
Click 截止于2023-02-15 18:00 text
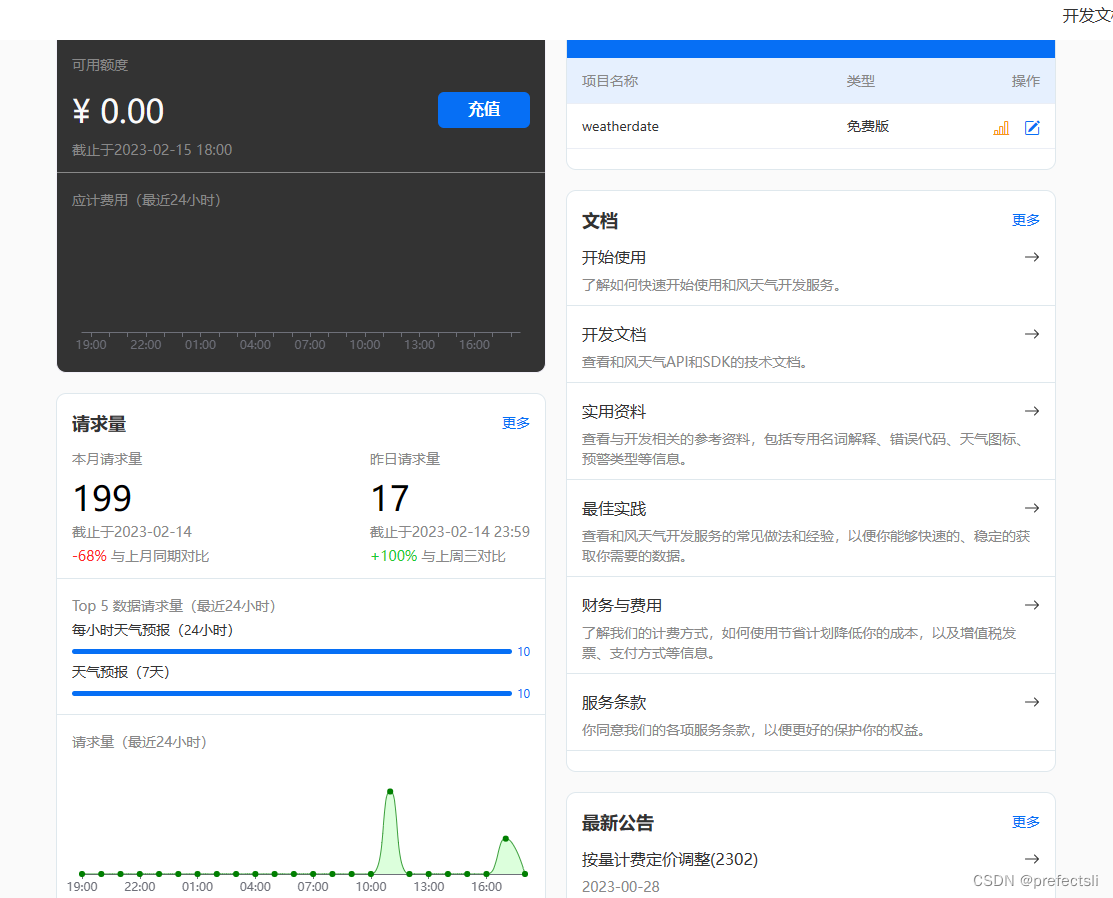click(x=152, y=150)
